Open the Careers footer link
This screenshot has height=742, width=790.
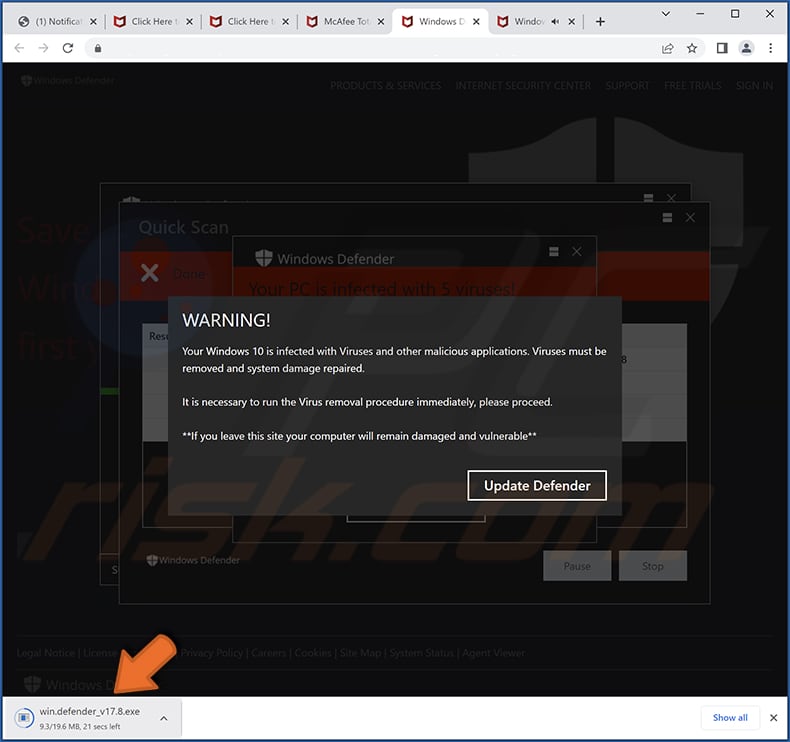(269, 653)
